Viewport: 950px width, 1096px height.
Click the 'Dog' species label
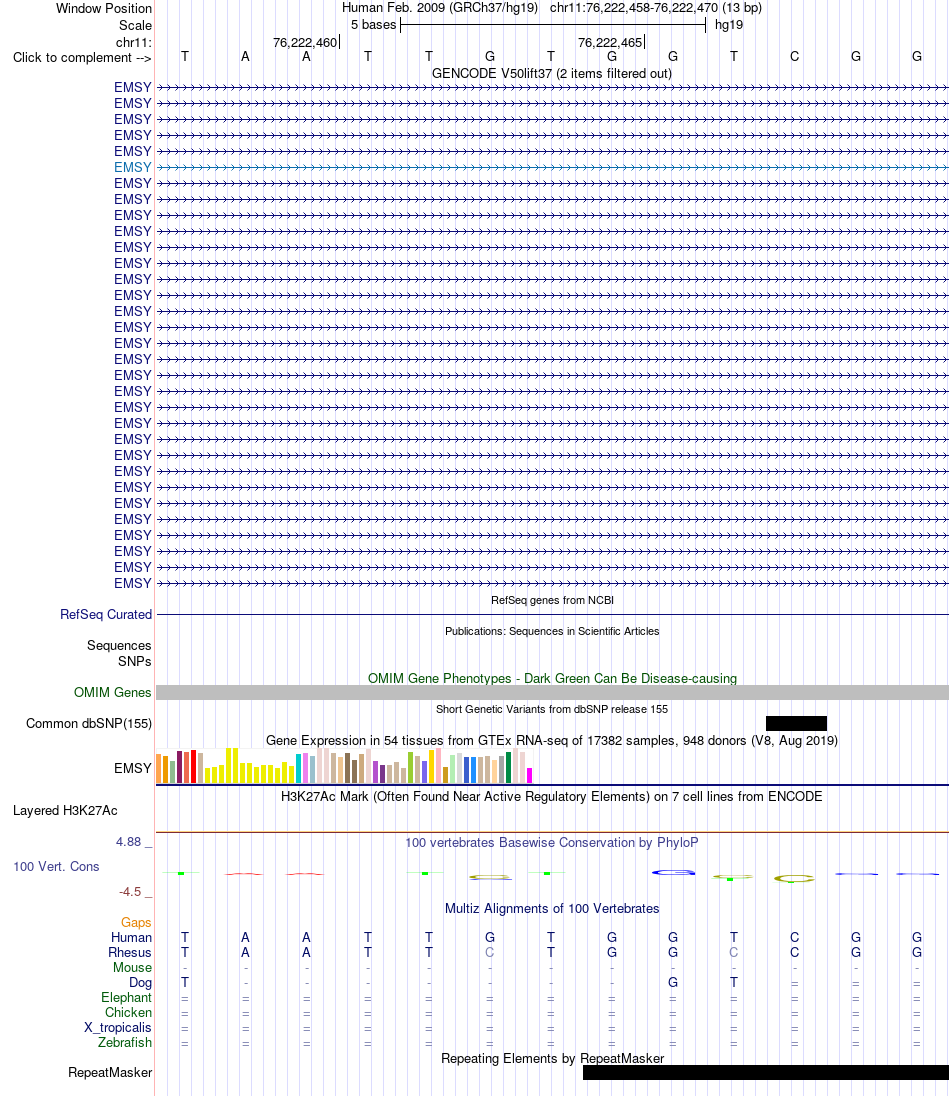pos(141,983)
